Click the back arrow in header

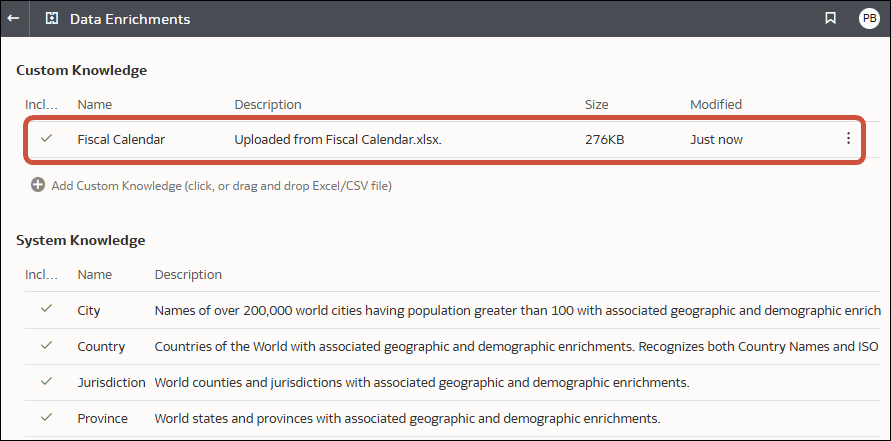[x=14, y=19]
